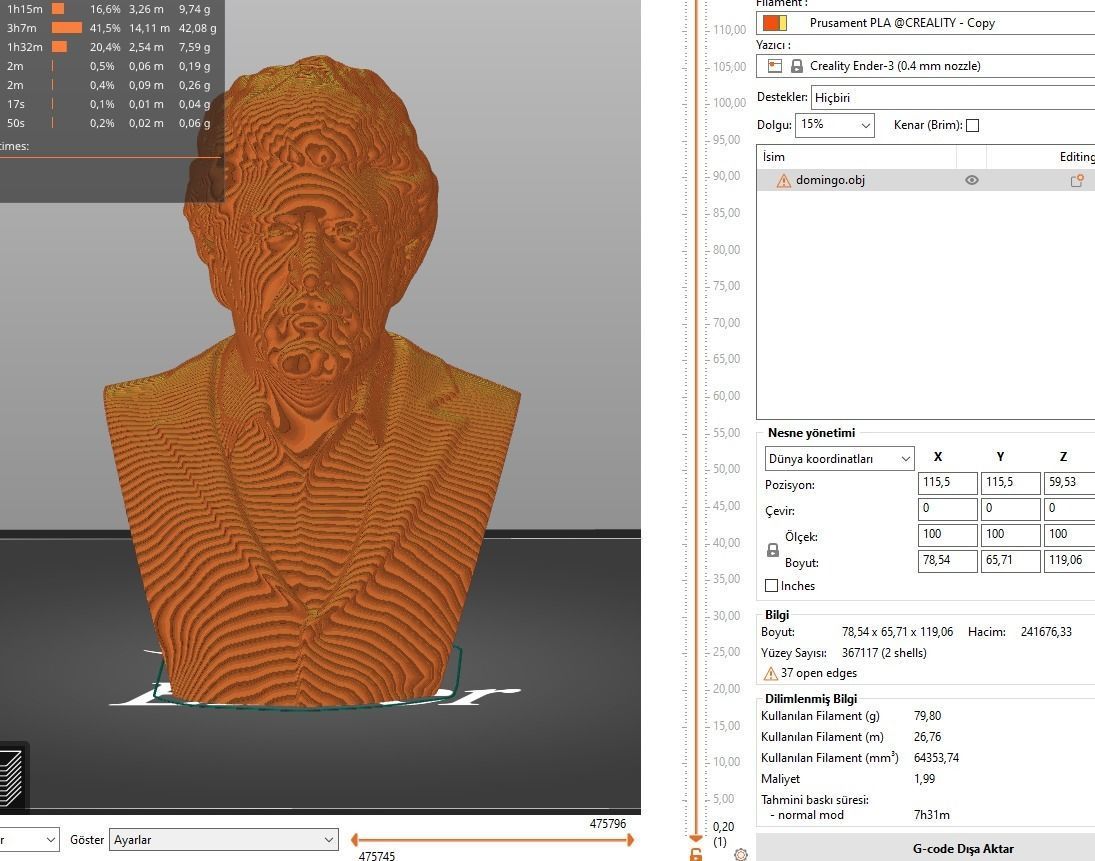Click the 100,00 mark on the layer ruler
This screenshot has height=861, width=1095.
tap(730, 103)
